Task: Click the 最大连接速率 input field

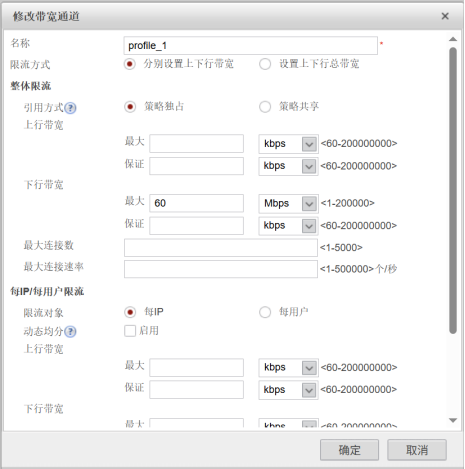Action: 221,269
